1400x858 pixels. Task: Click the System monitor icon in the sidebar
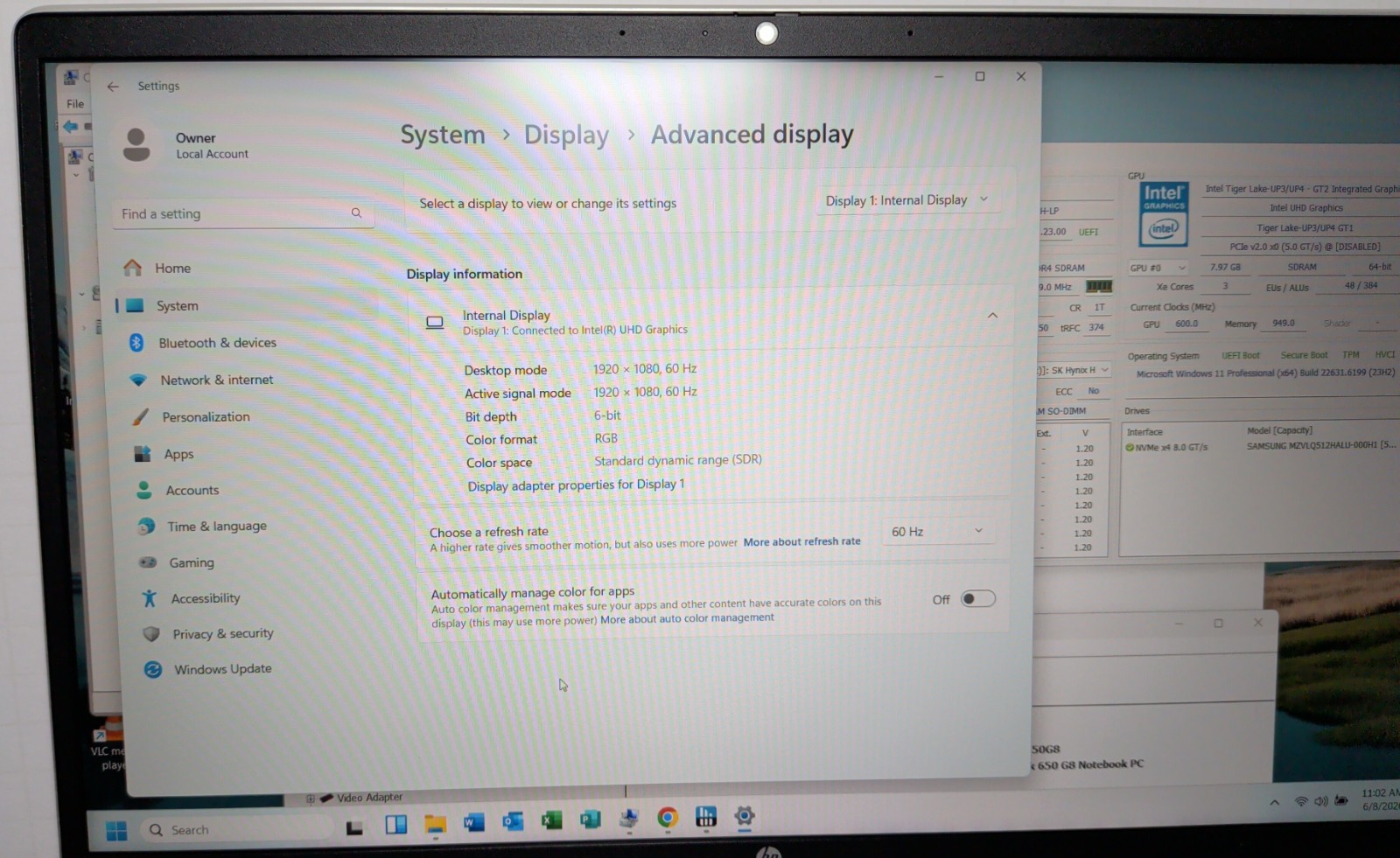pyautogui.click(x=135, y=305)
